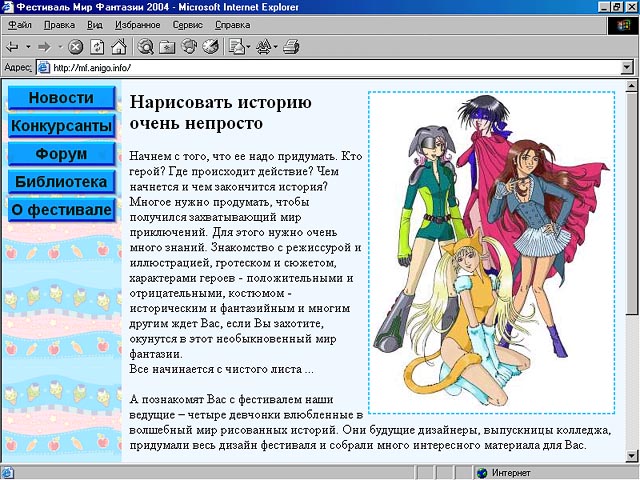This screenshot has width=640, height=480.
Task: Open the History toolbar icon
Action: pos(210,46)
